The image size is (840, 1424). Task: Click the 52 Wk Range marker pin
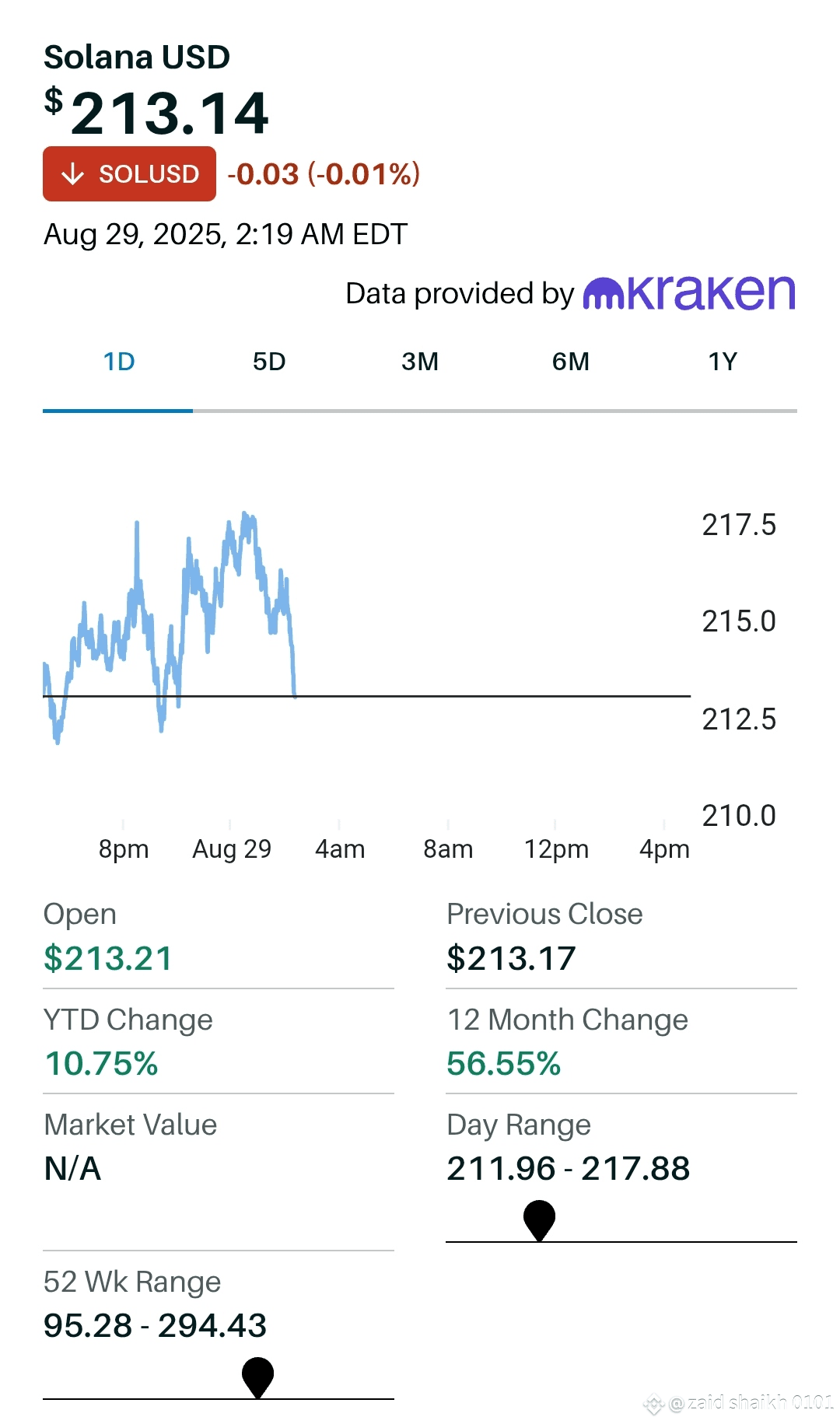tap(257, 1375)
